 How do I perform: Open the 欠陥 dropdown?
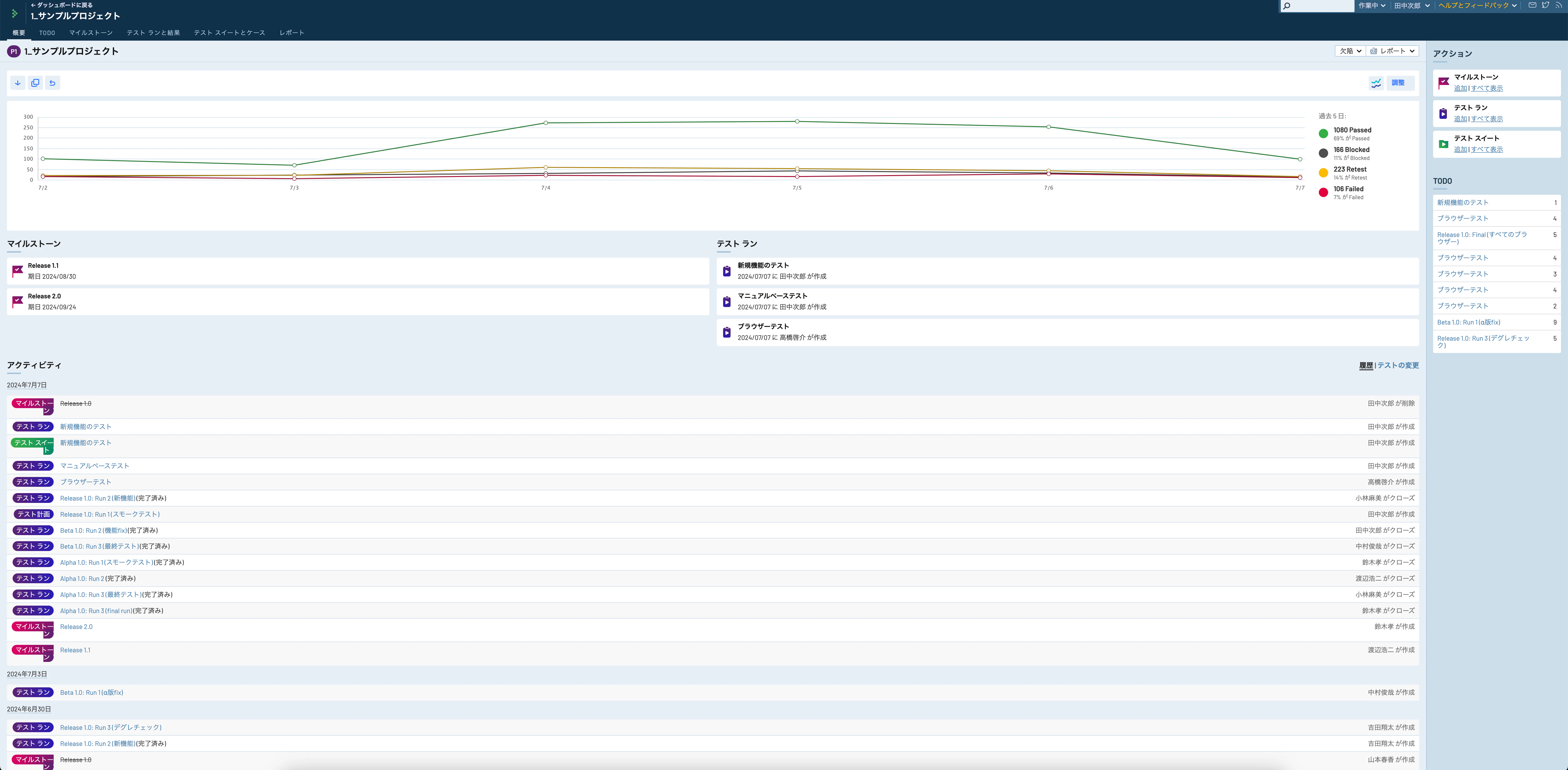click(x=1350, y=51)
